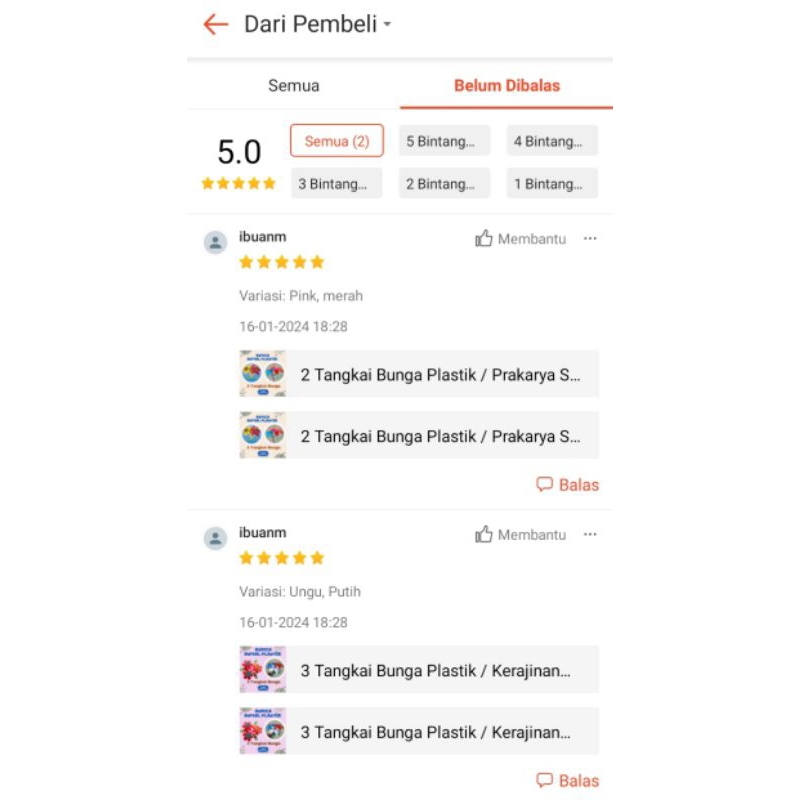Show only 2 Bintang reviews
Viewport: 800px width, 800px height.
[x=444, y=184]
